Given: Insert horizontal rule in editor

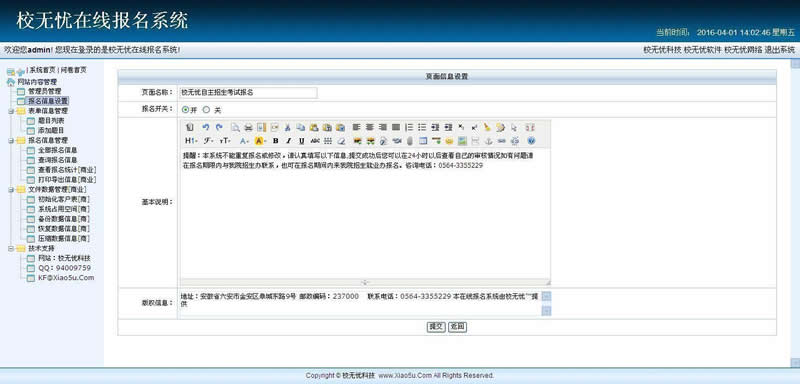Looking at the screenshot, I should pos(436,141).
